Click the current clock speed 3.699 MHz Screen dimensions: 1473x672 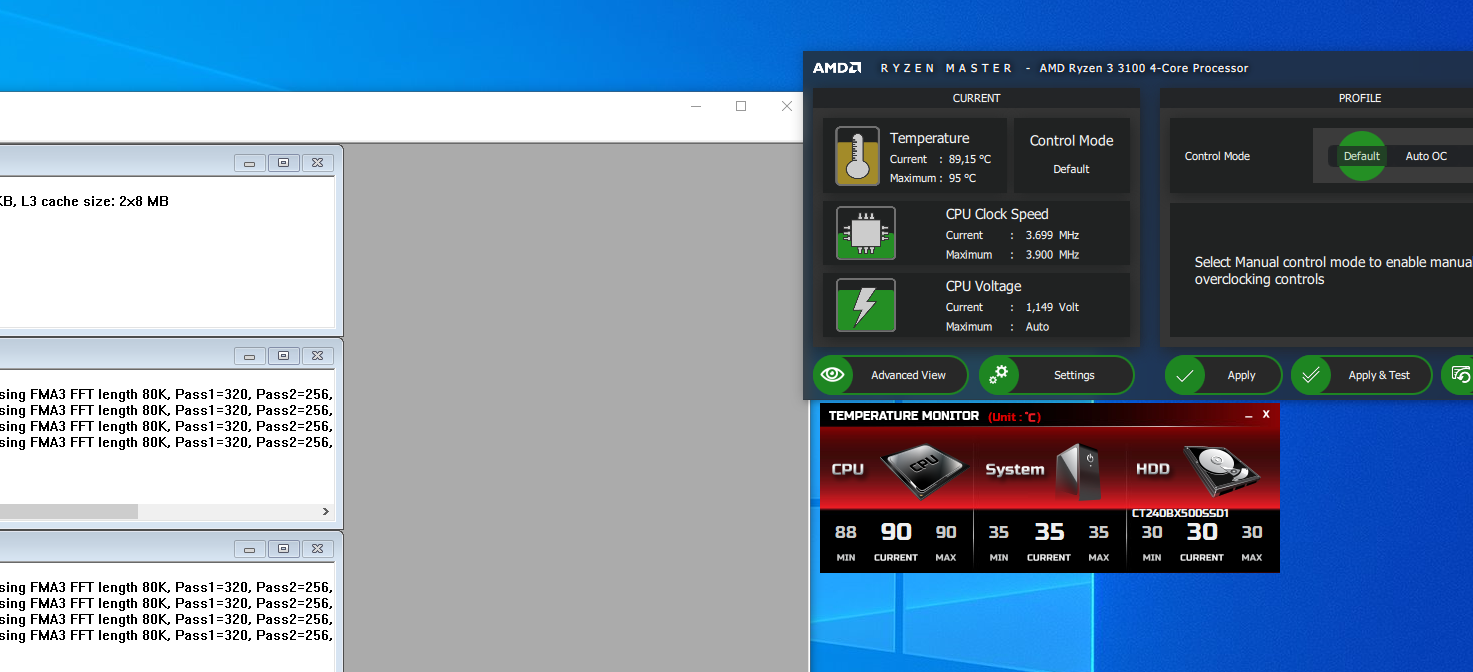tap(1052, 235)
